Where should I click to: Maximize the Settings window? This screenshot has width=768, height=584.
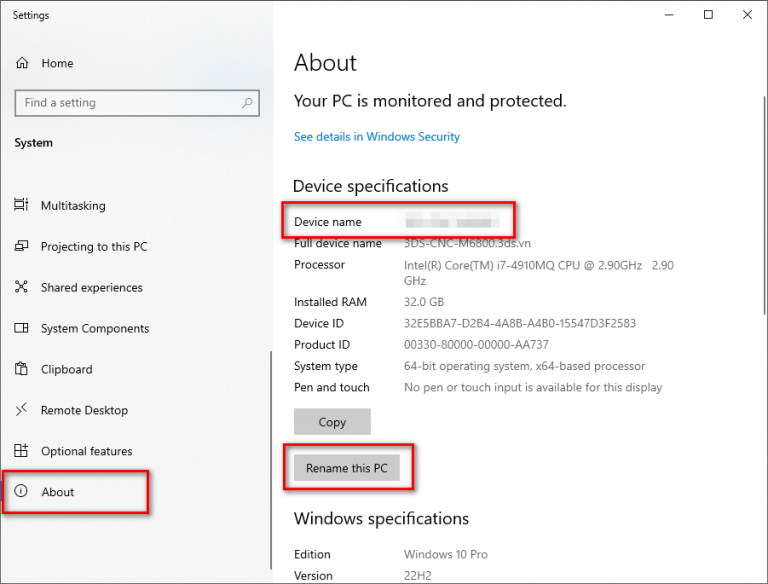(x=708, y=15)
